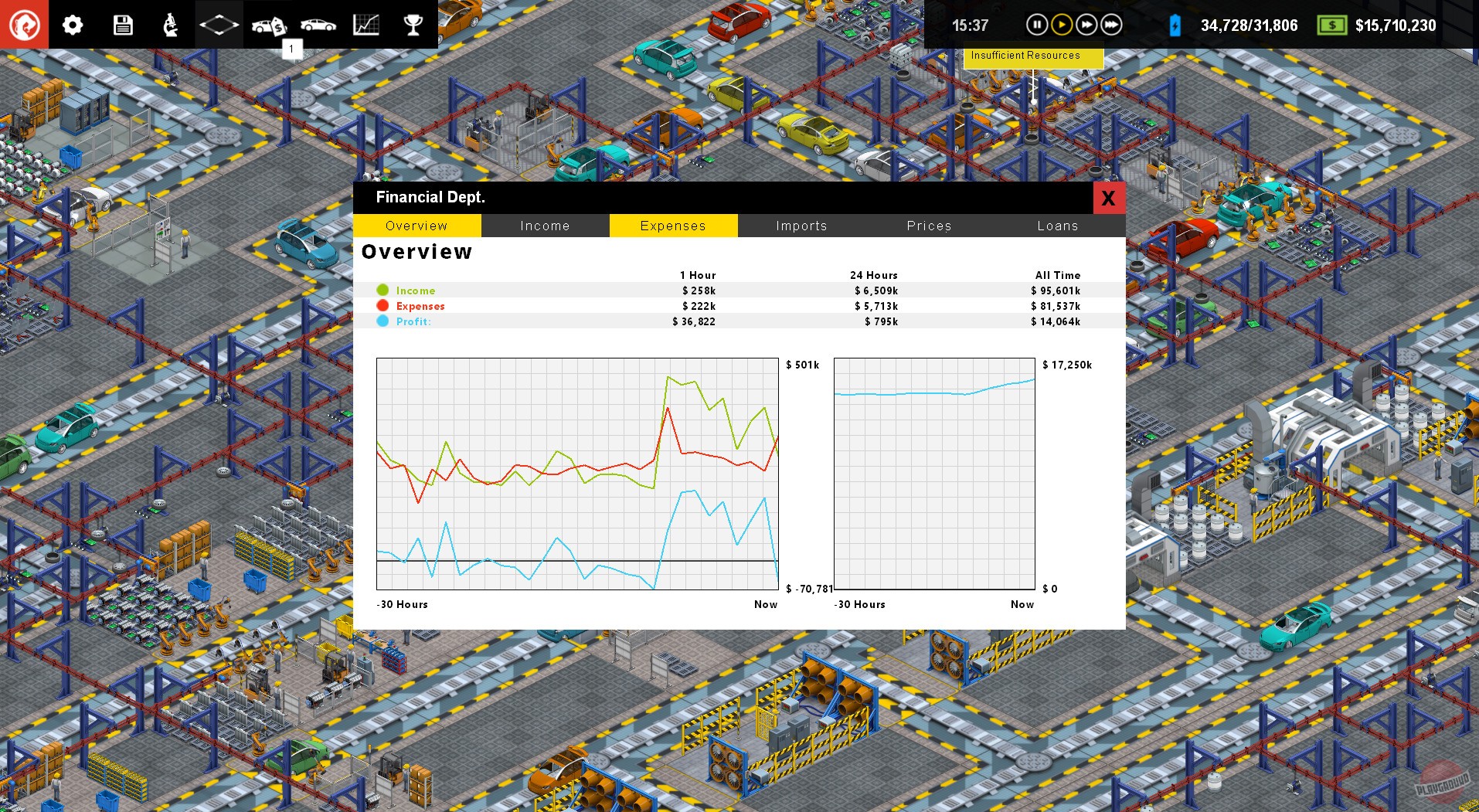1479x812 pixels.
Task: Click the line chart finance icon
Action: 366,25
